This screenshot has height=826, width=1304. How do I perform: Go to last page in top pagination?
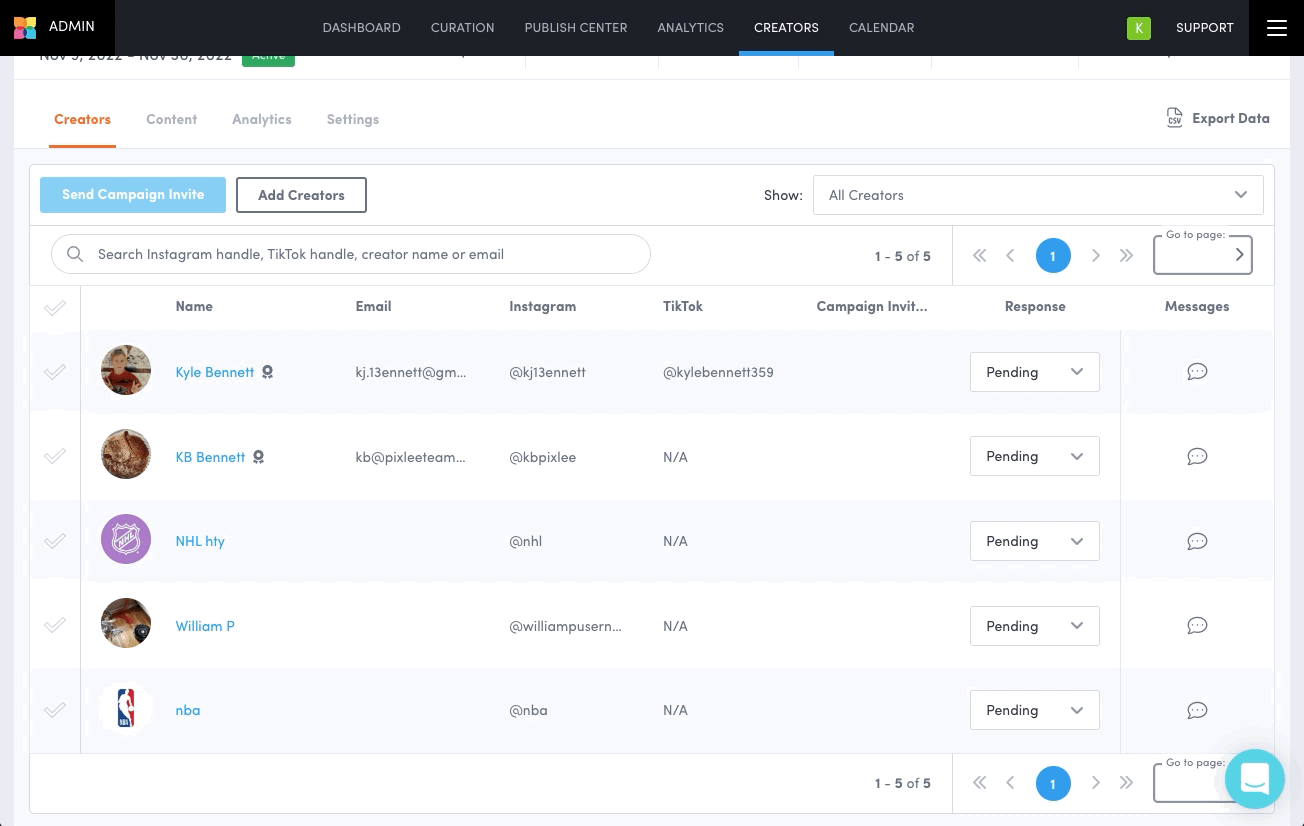(x=1126, y=256)
